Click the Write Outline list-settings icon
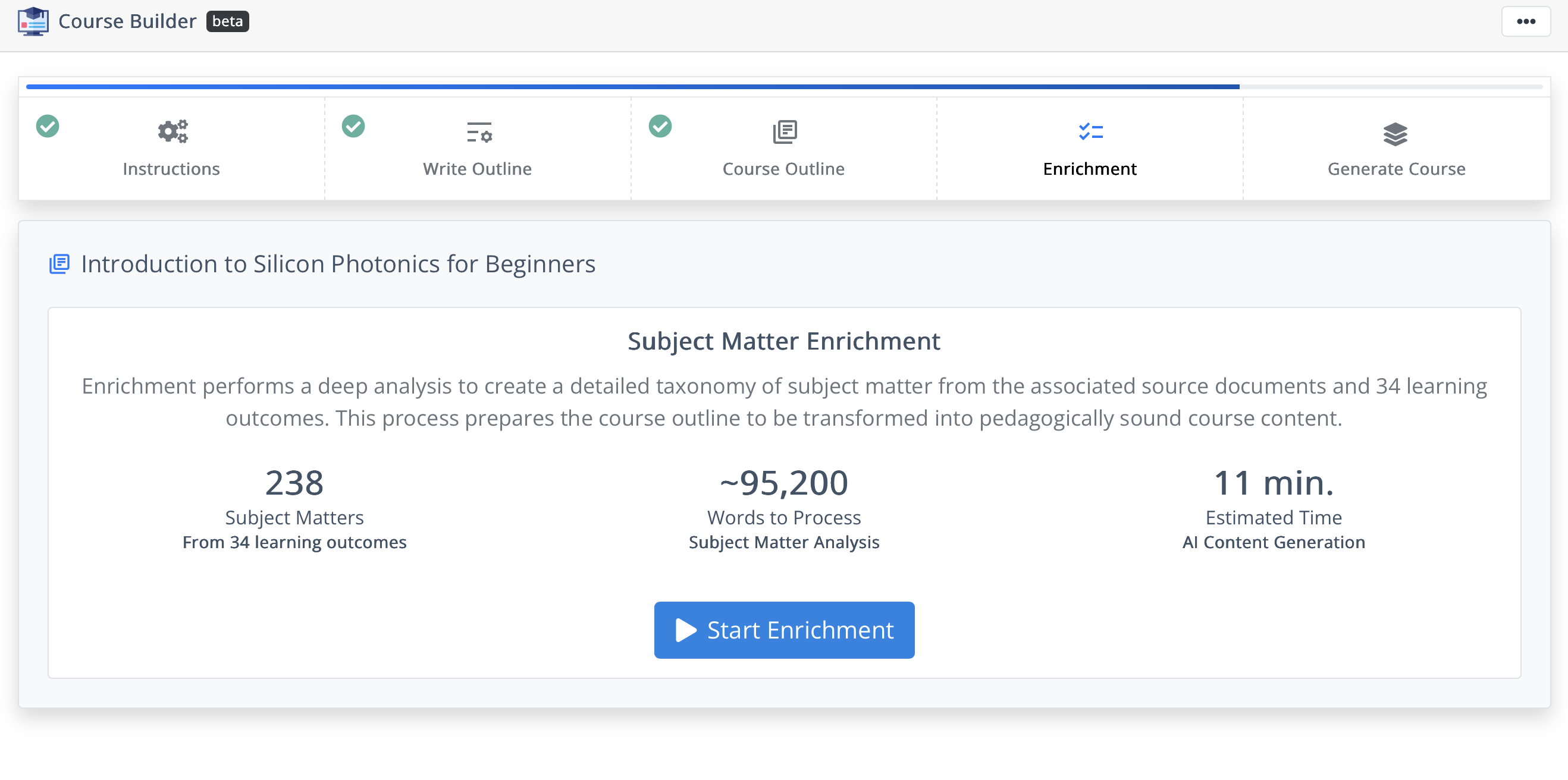 point(478,132)
